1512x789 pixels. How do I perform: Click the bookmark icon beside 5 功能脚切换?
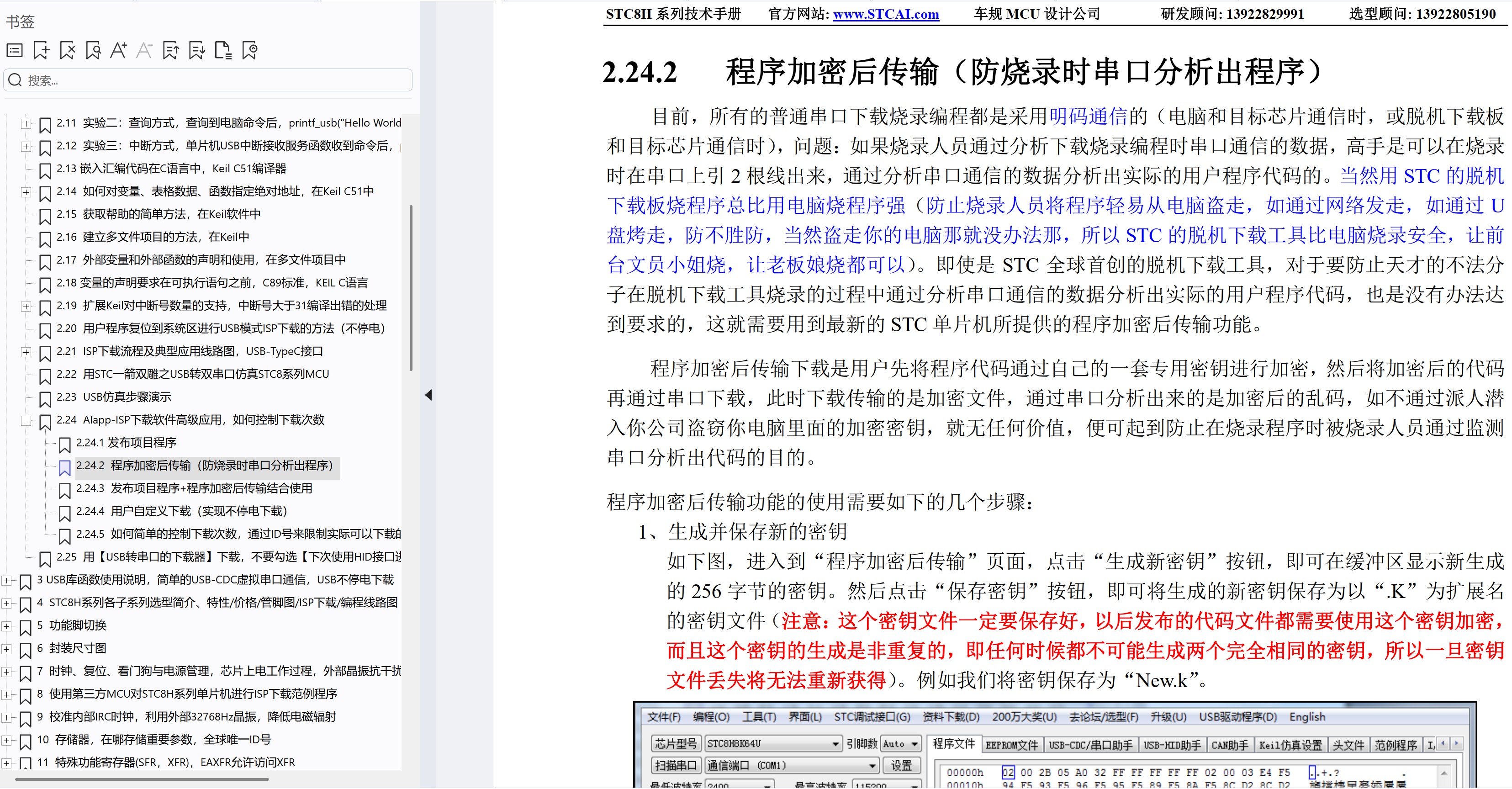[x=25, y=627]
